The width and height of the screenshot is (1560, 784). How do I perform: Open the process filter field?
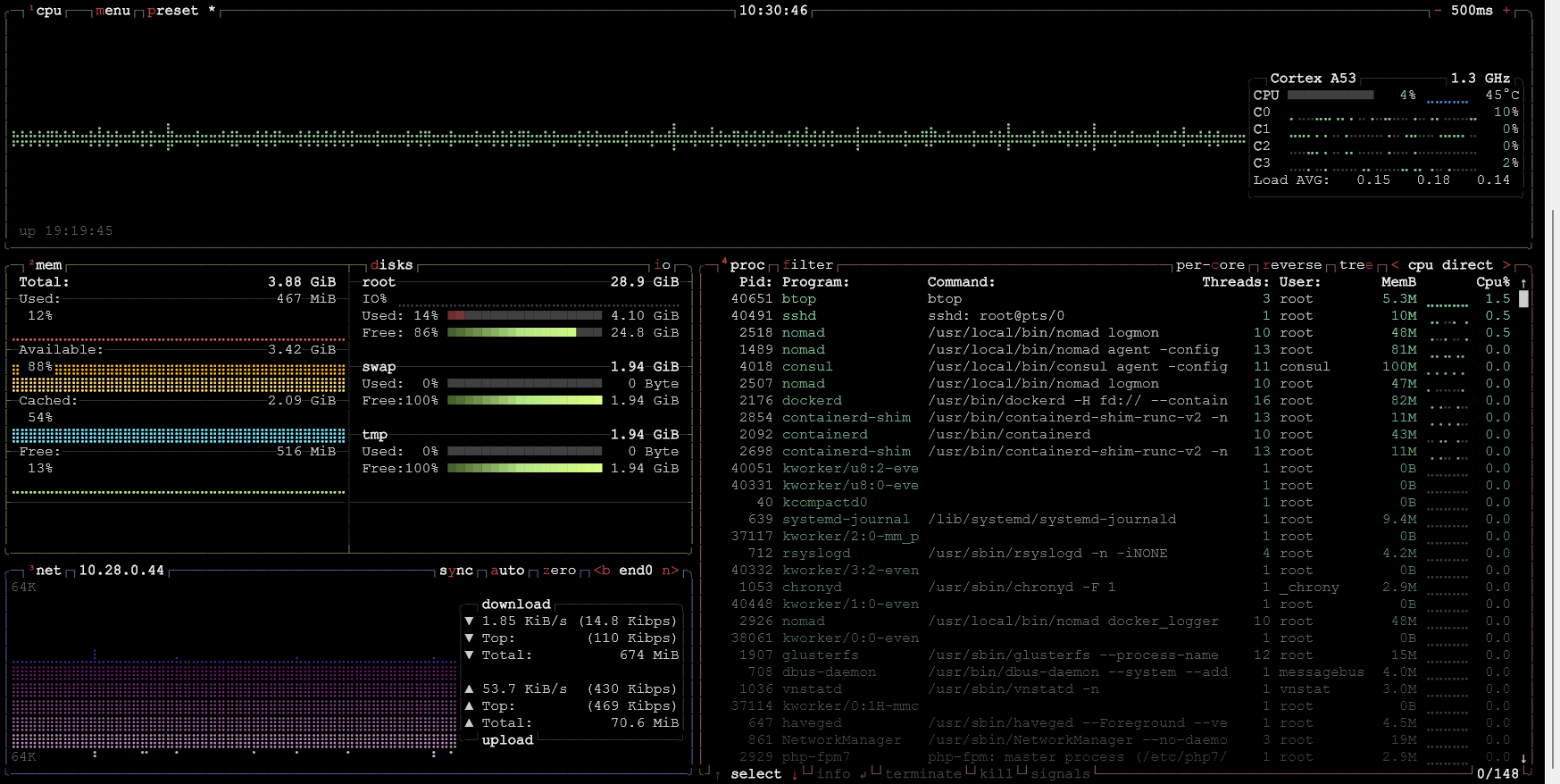point(808,265)
